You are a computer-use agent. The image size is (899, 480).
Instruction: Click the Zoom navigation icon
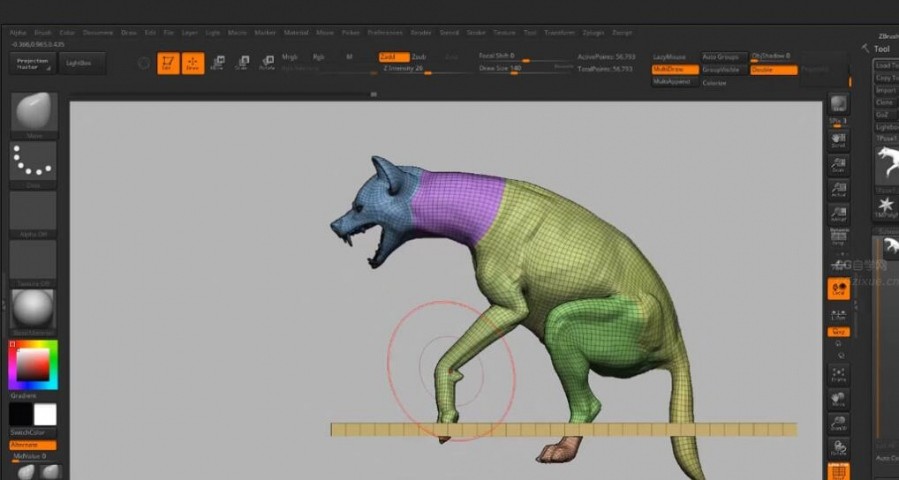click(x=839, y=166)
